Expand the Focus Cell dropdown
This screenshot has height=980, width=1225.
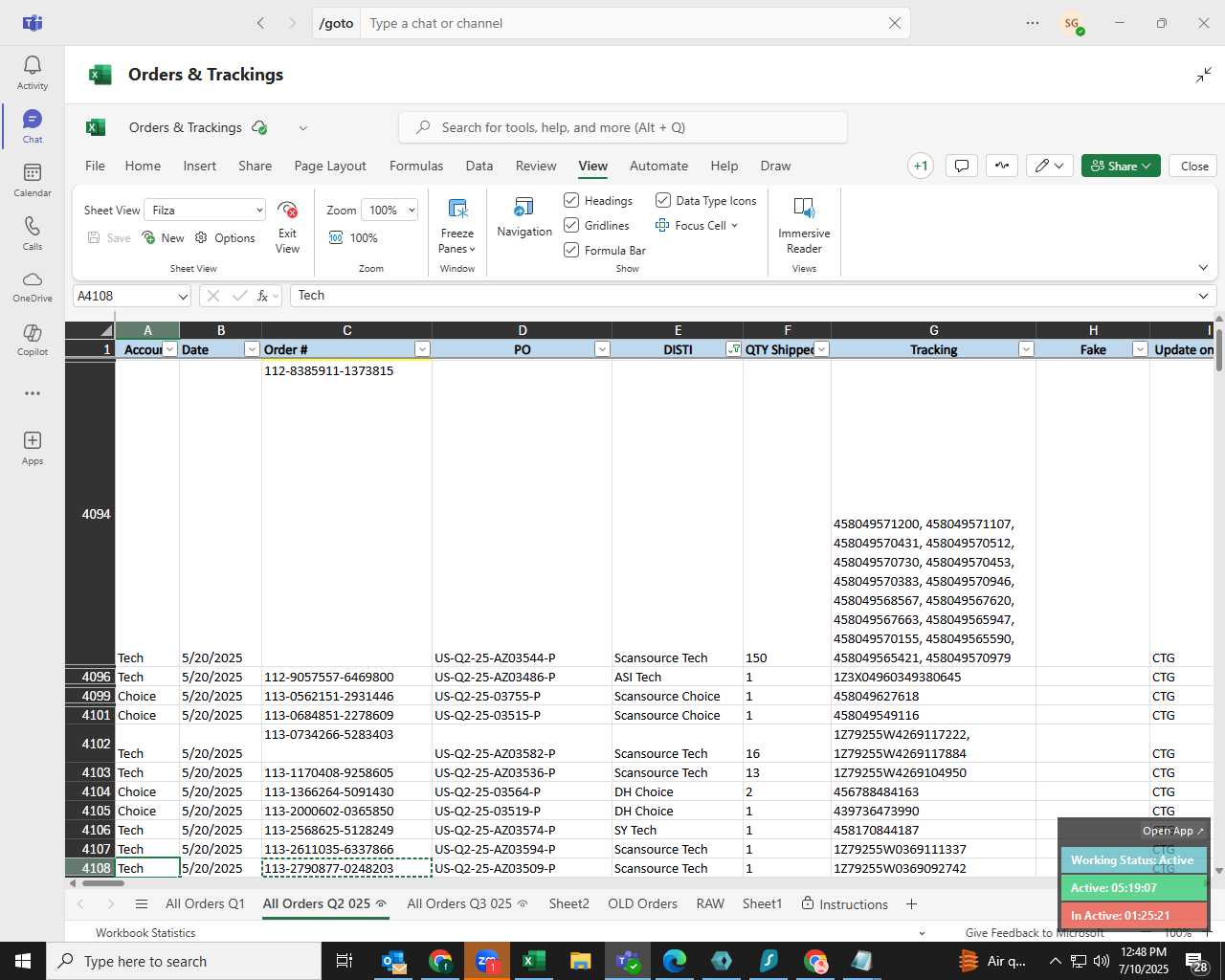click(734, 226)
